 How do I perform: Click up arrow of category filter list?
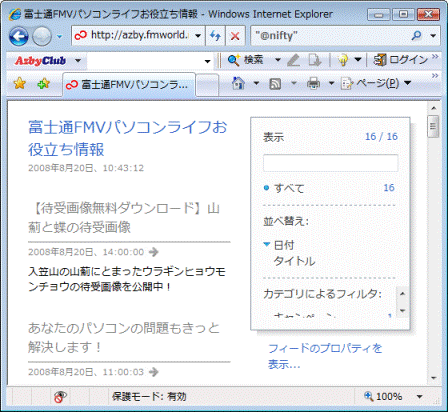(x=402, y=294)
